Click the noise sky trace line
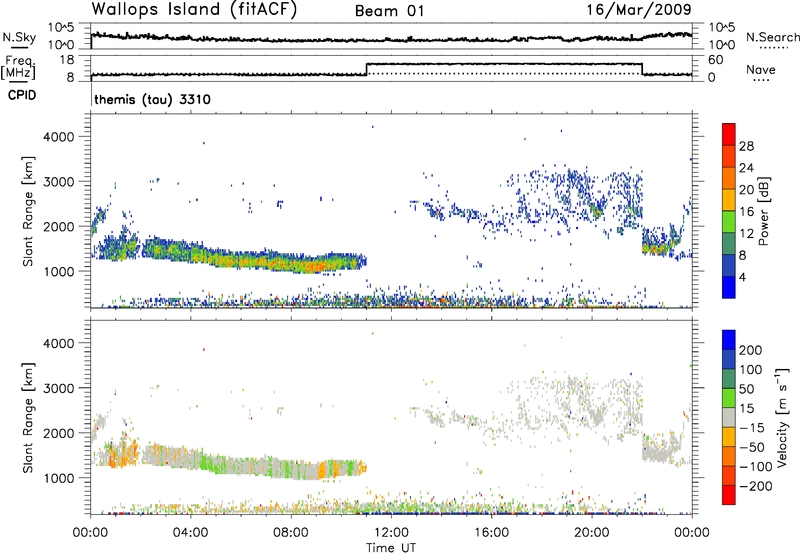800x554 pixels. pyautogui.click(x=391, y=39)
